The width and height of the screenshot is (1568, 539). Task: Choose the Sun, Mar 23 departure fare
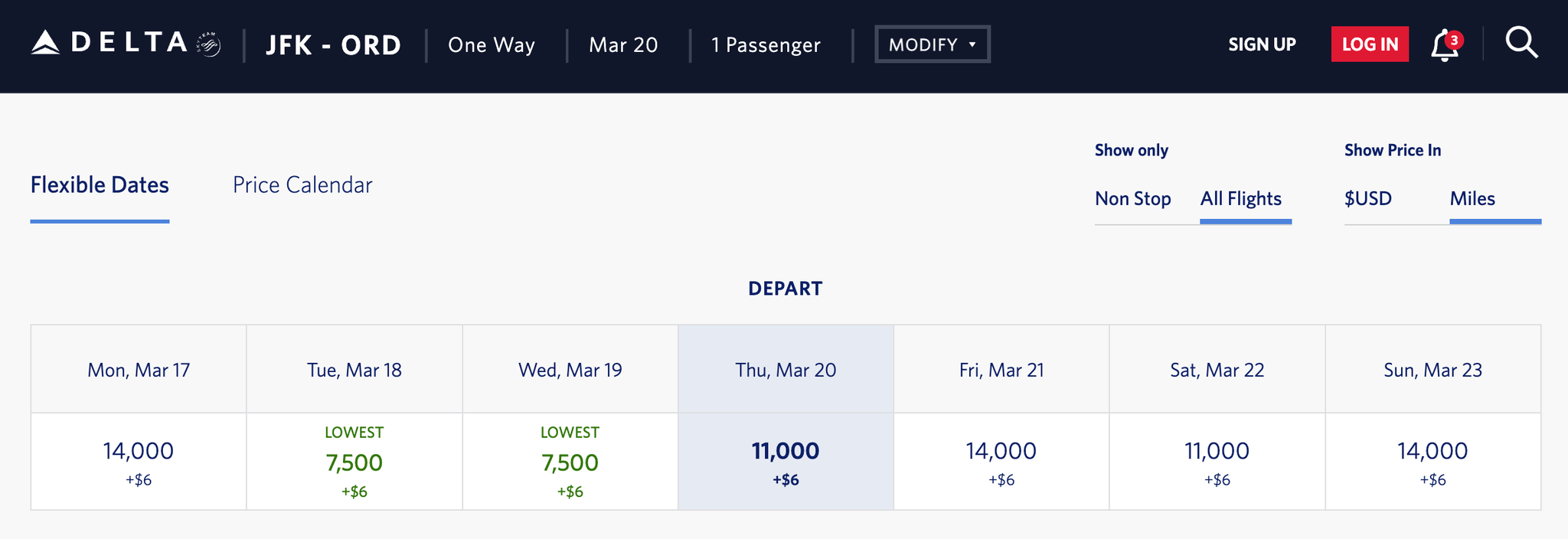[1433, 459]
